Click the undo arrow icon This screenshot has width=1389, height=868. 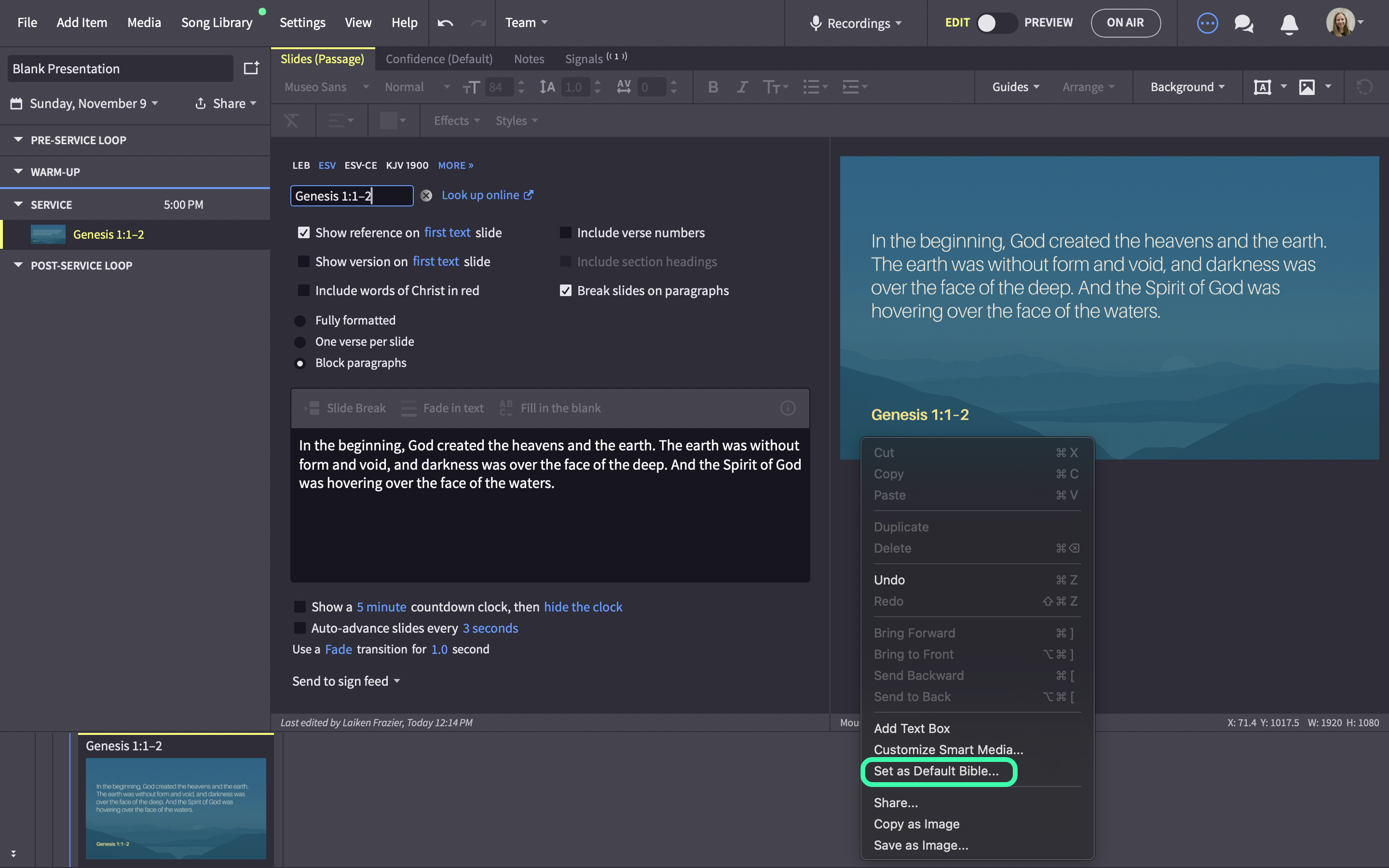coord(445,23)
